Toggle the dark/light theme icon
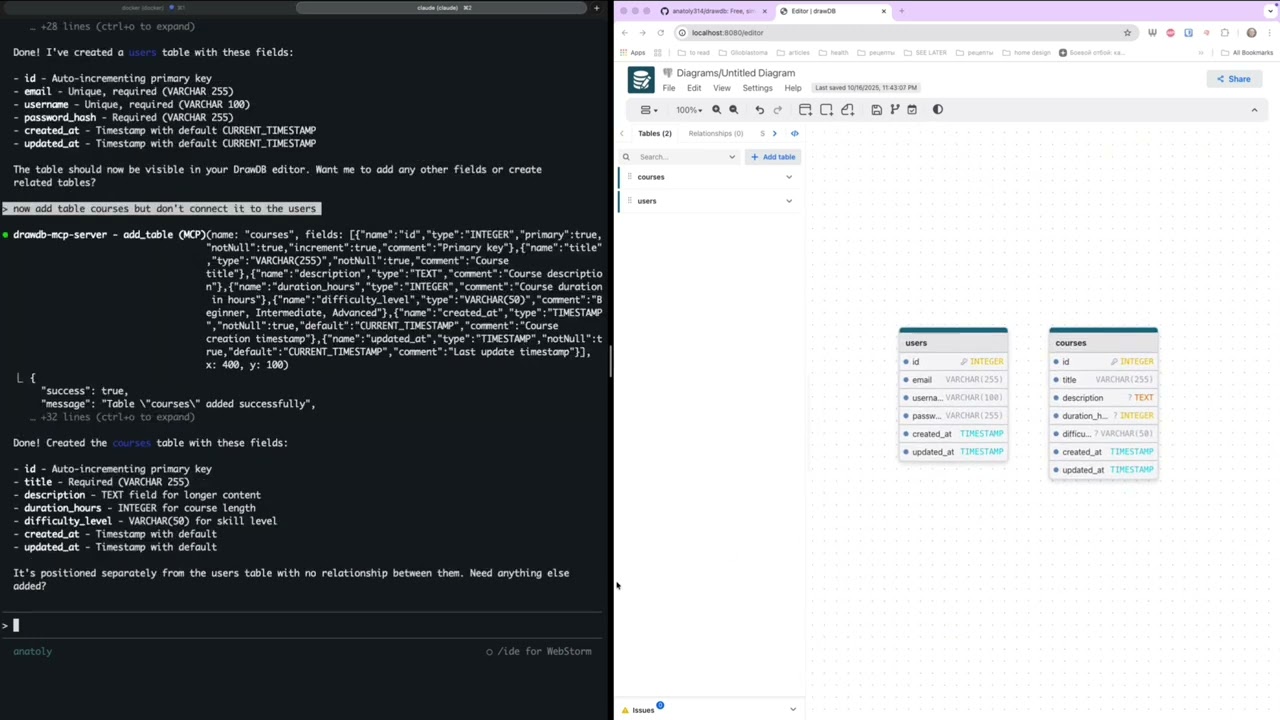 click(x=937, y=110)
